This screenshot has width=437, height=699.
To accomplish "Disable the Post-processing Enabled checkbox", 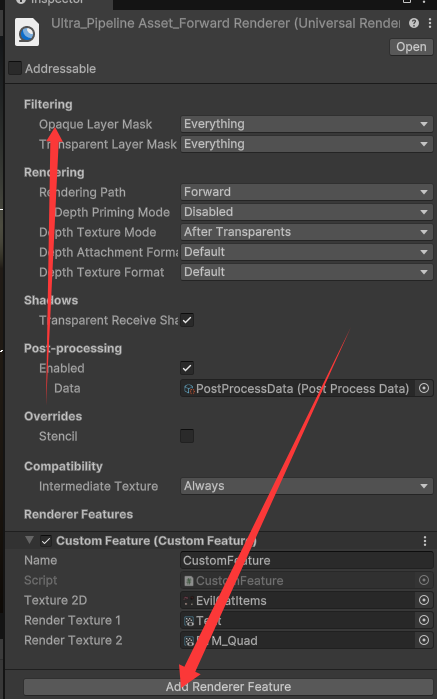I will click(187, 368).
